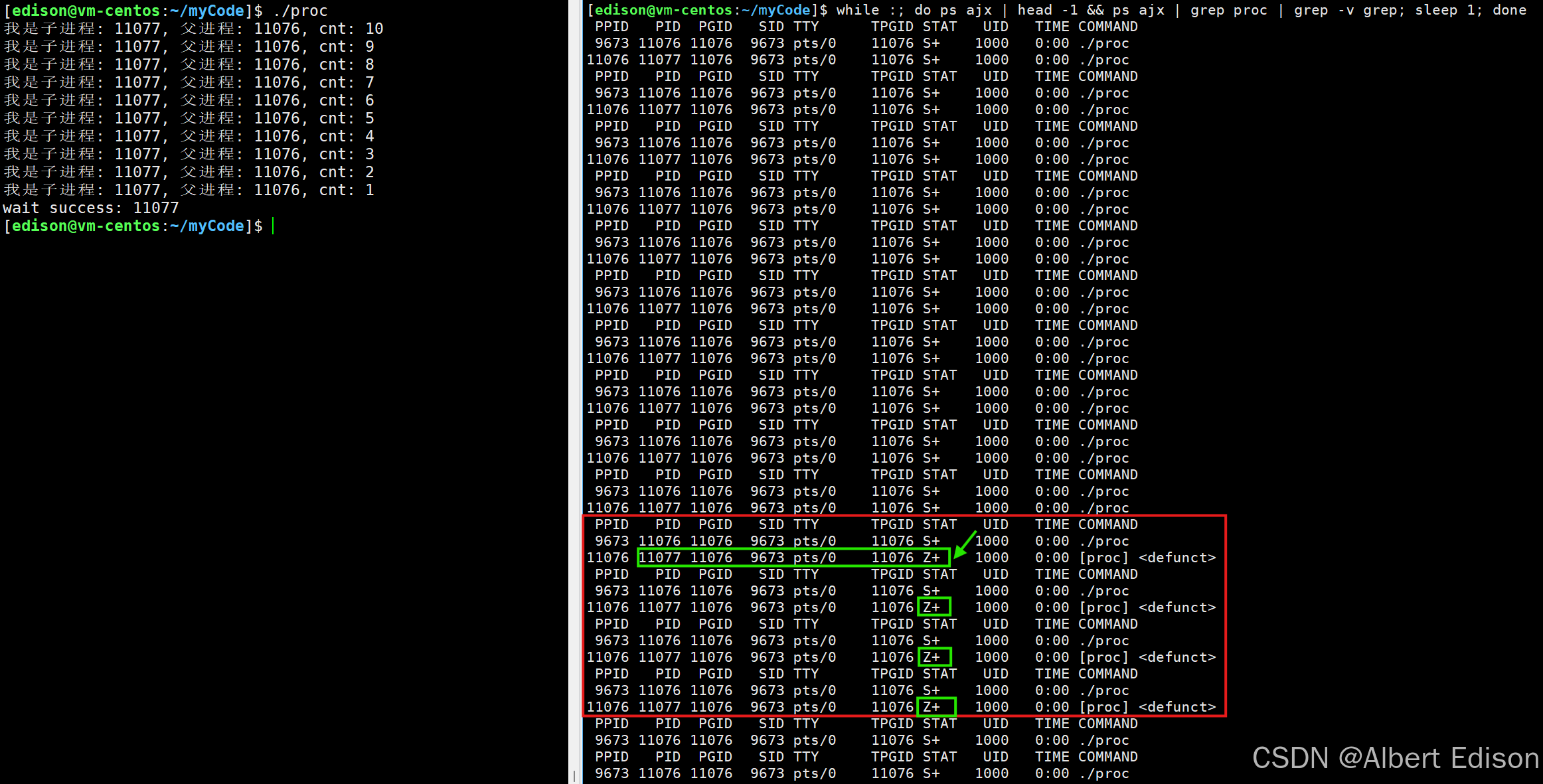Click the second green-boxed Z+ status
Screen dimensions: 1543x784
933,607
